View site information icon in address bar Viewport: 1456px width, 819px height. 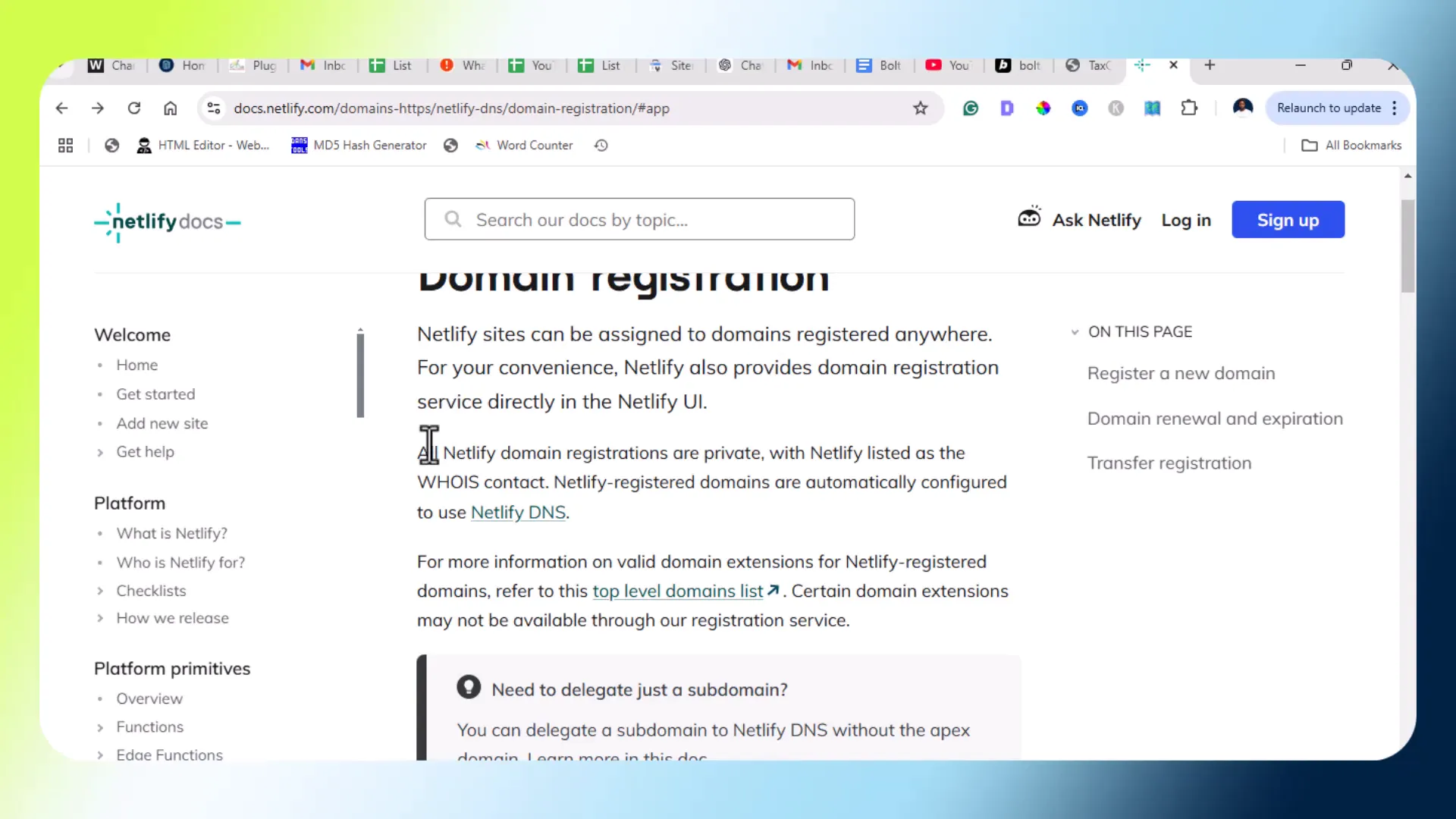214,108
